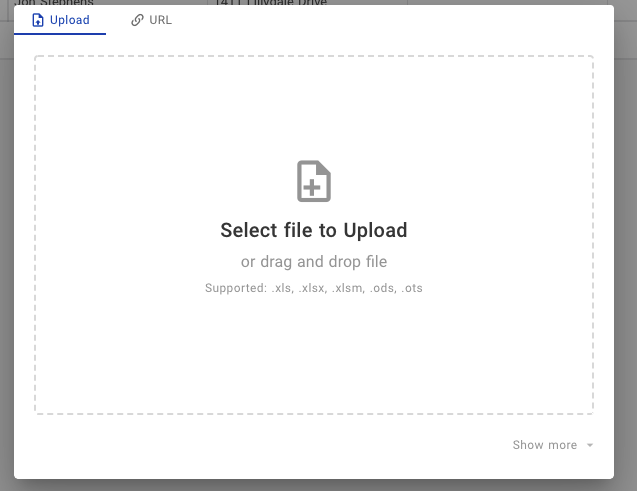Click the add-file document icon
The height and width of the screenshot is (491, 637).
point(314,181)
